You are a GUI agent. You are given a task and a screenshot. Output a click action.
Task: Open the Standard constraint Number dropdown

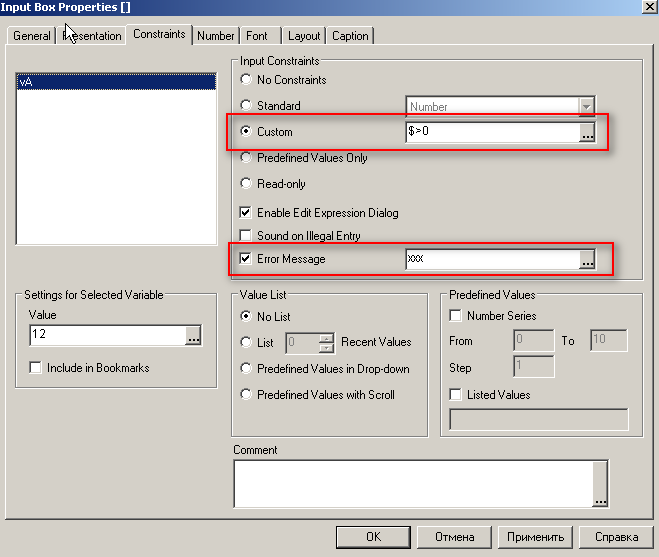click(586, 107)
